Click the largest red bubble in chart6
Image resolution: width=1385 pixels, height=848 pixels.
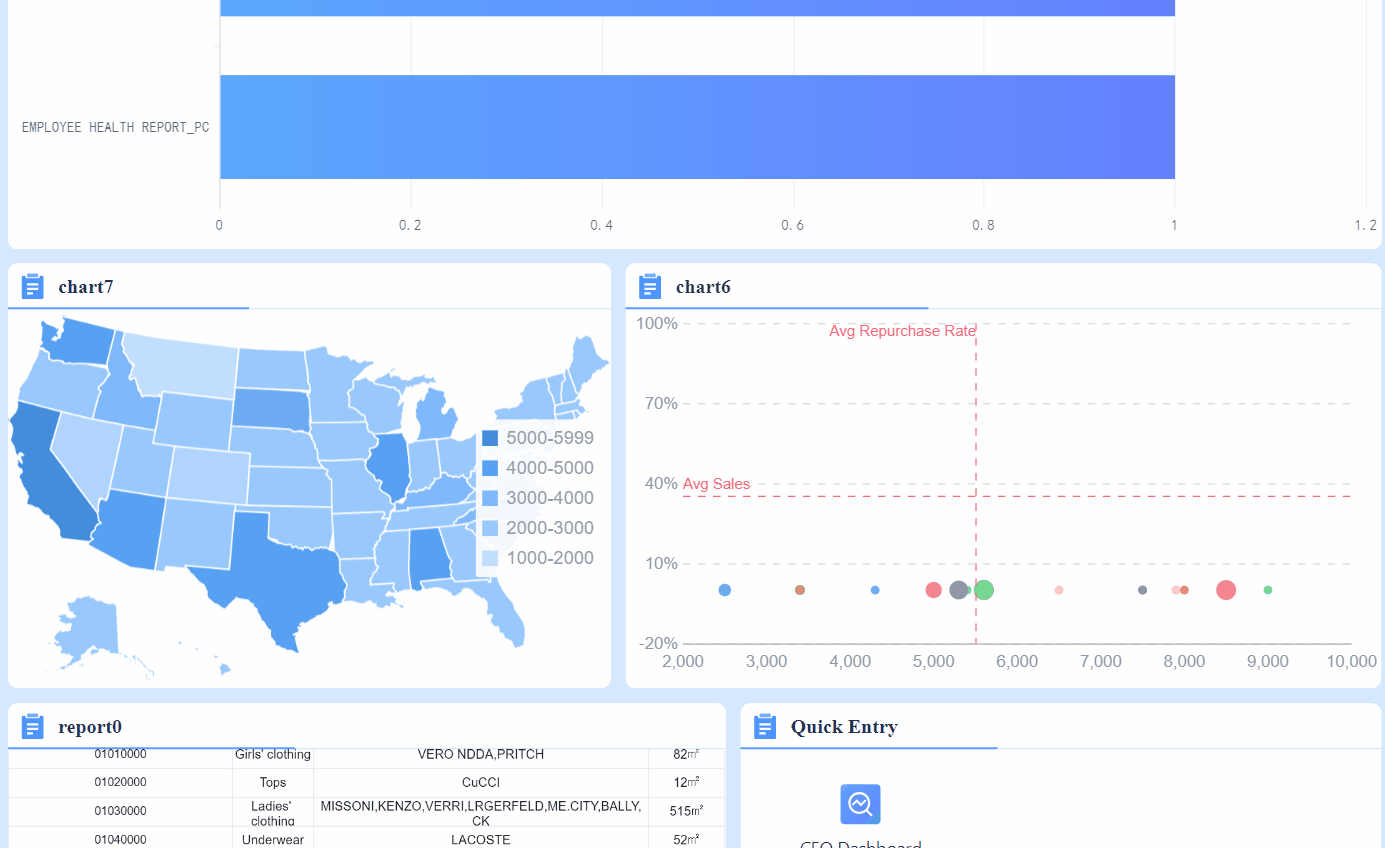pos(1226,590)
